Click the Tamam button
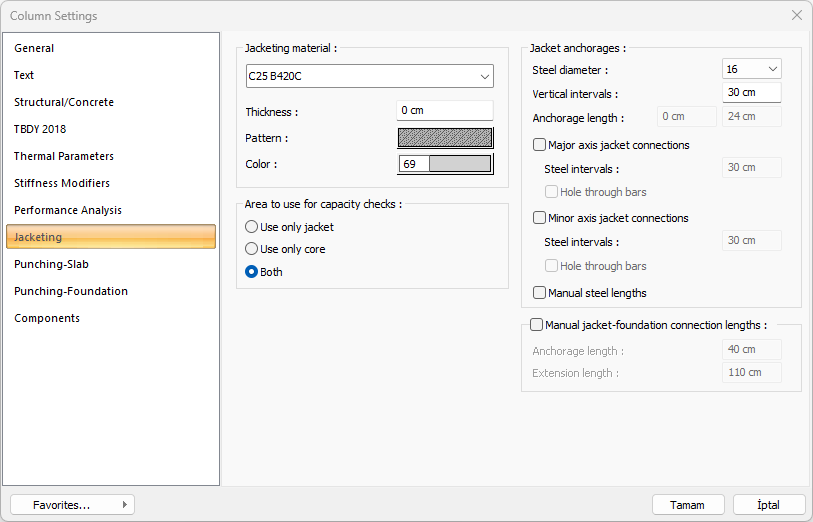This screenshot has height=522, width=813. [x=687, y=505]
